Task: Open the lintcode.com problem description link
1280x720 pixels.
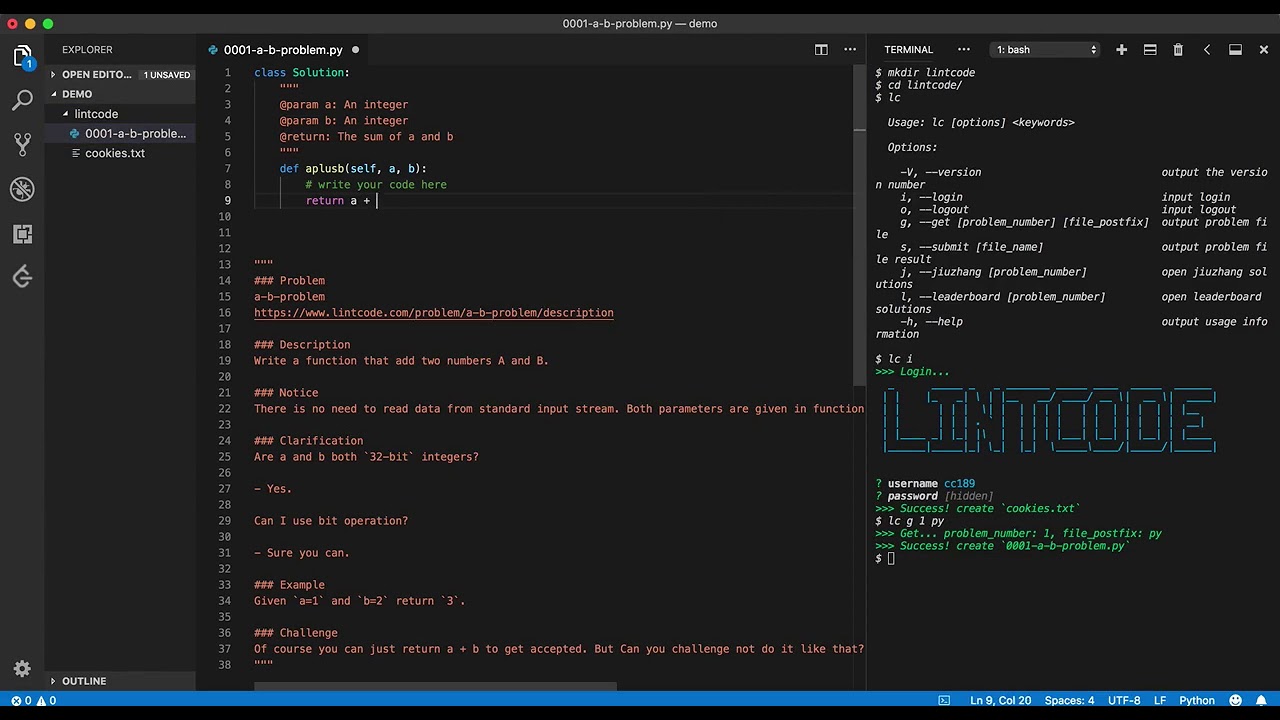Action: click(434, 313)
